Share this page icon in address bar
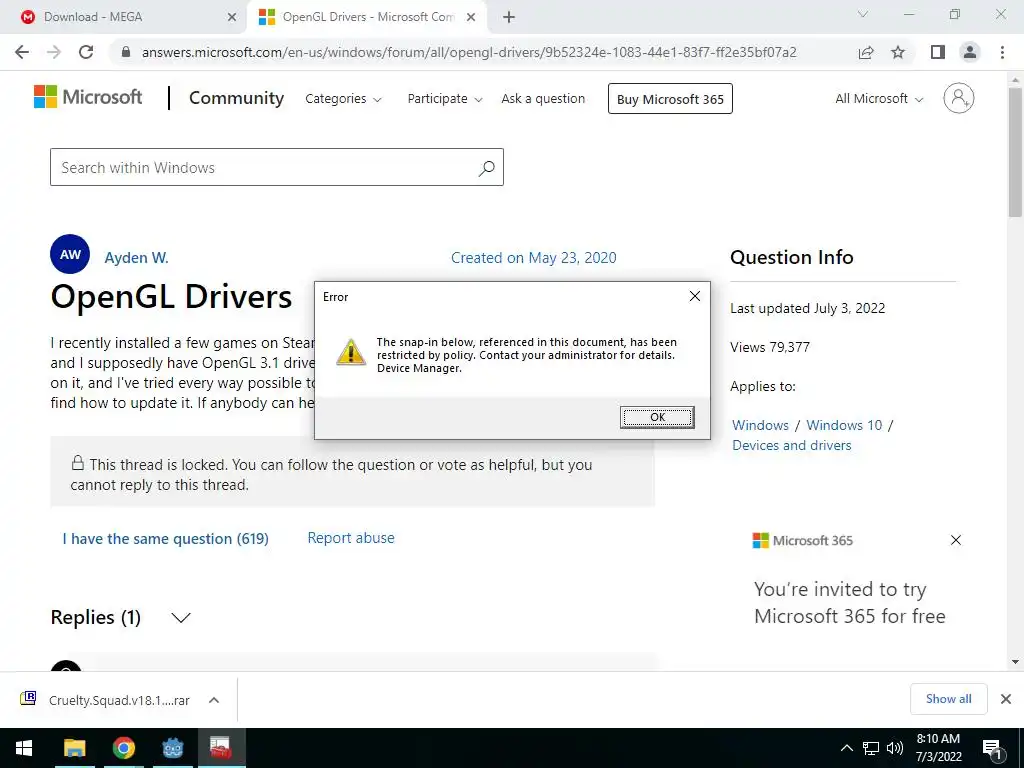This screenshot has width=1024, height=768. pos(866,52)
